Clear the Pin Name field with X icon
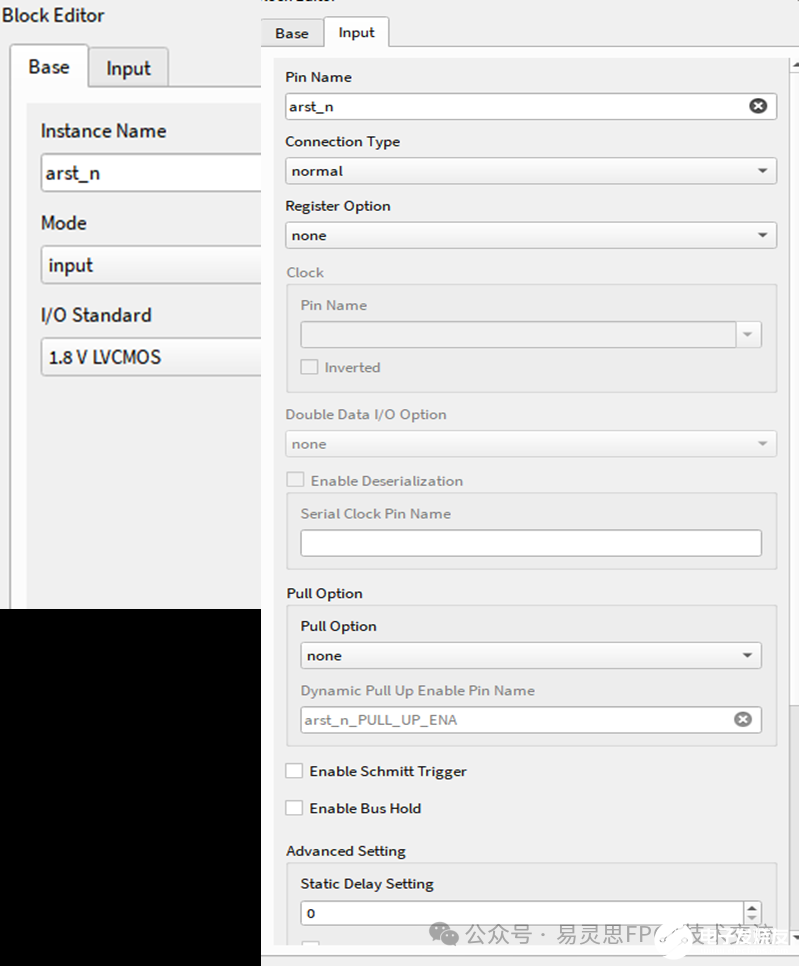 tap(758, 106)
